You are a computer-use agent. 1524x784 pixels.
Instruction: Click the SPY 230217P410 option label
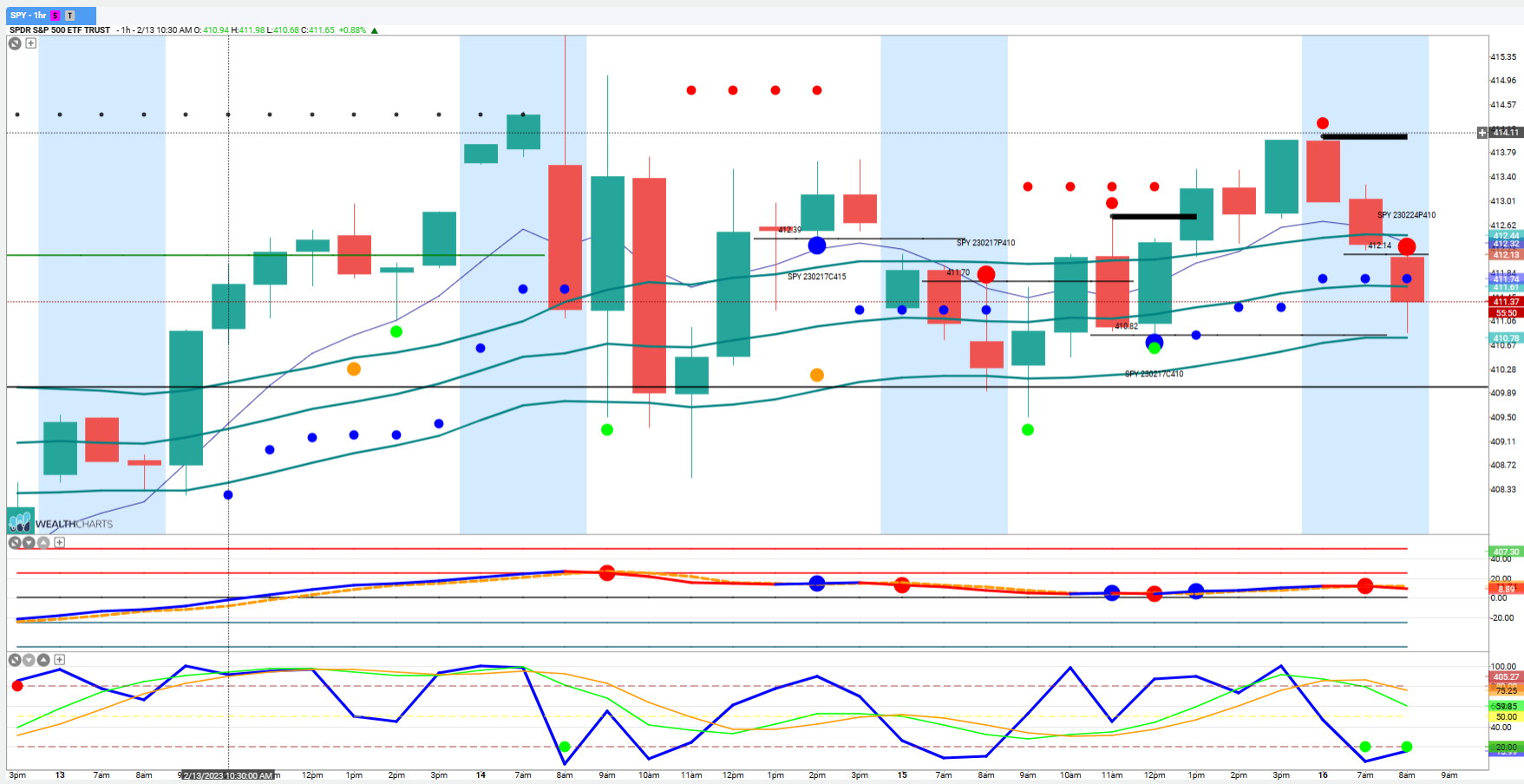click(x=985, y=243)
